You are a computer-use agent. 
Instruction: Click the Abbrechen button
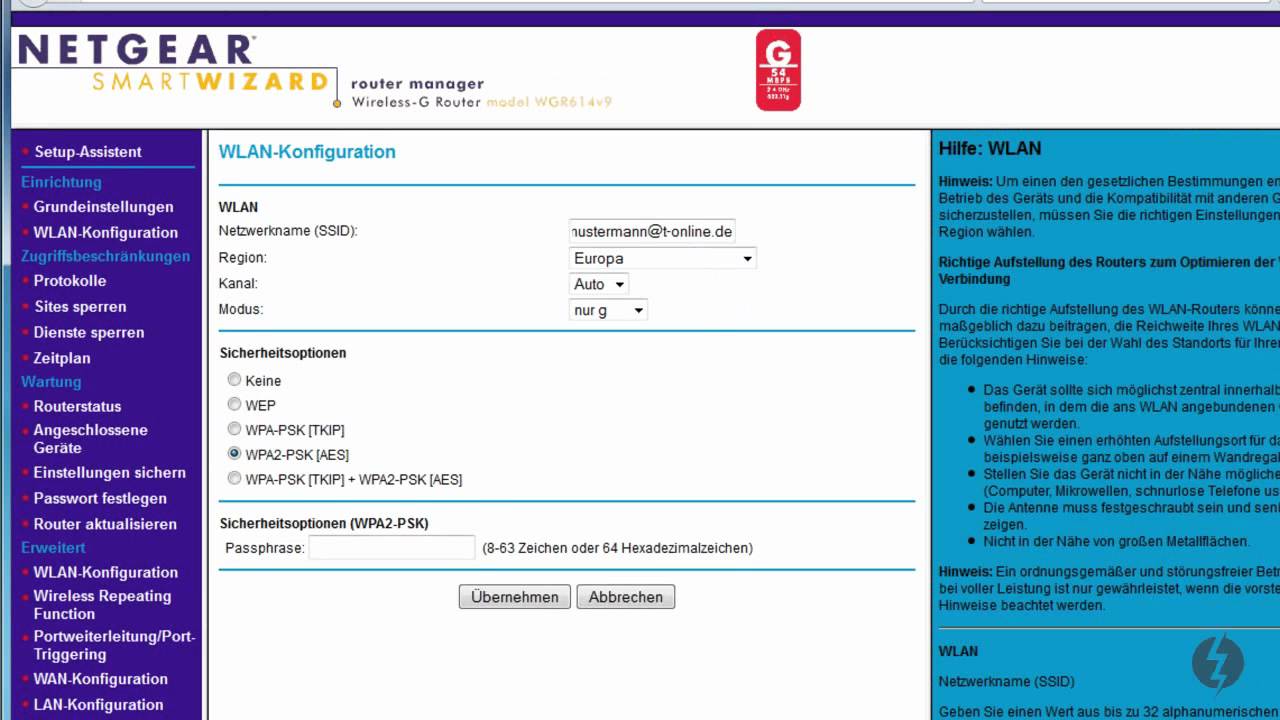click(x=626, y=597)
